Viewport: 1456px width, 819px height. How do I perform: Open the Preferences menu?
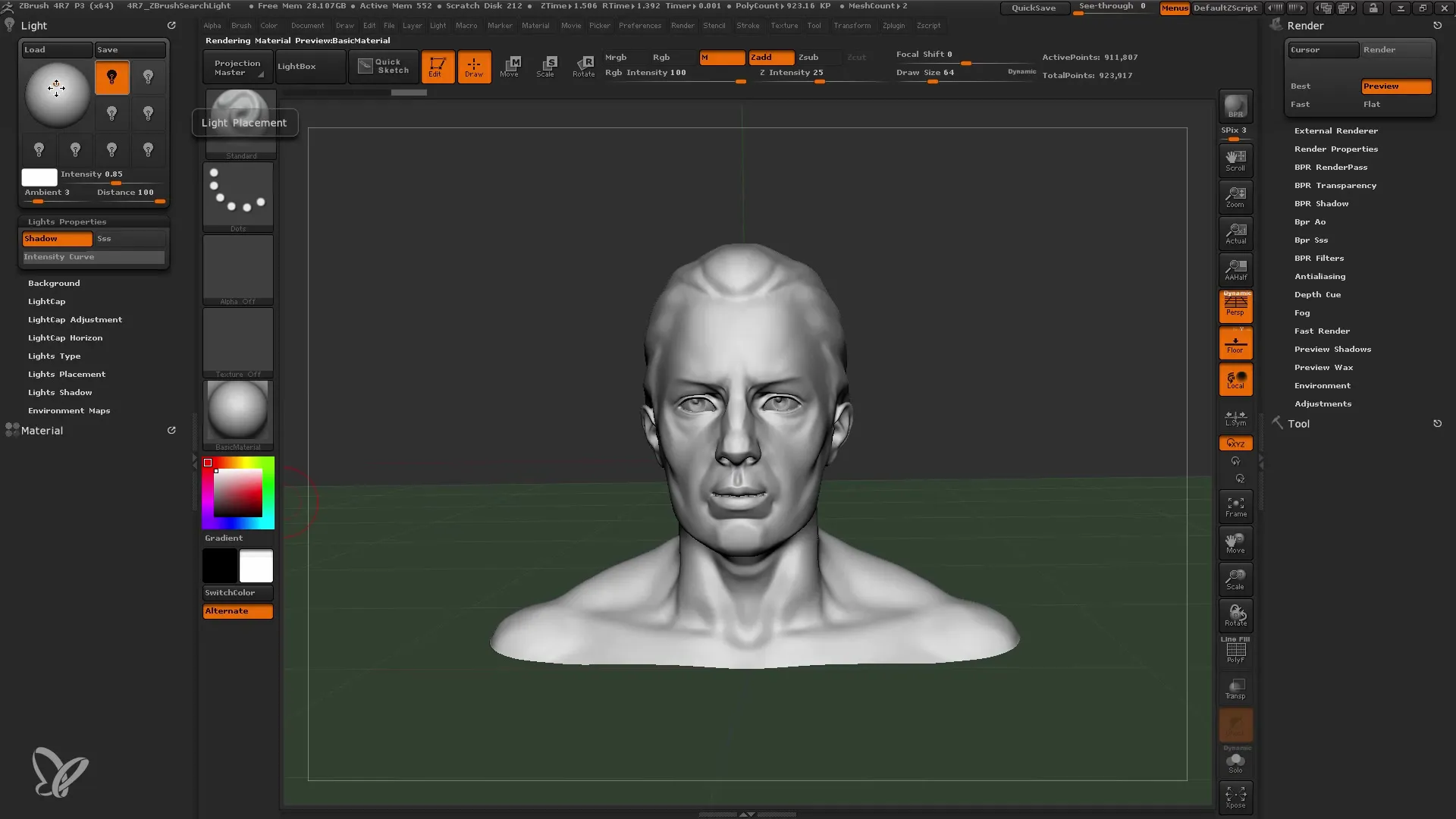640,26
